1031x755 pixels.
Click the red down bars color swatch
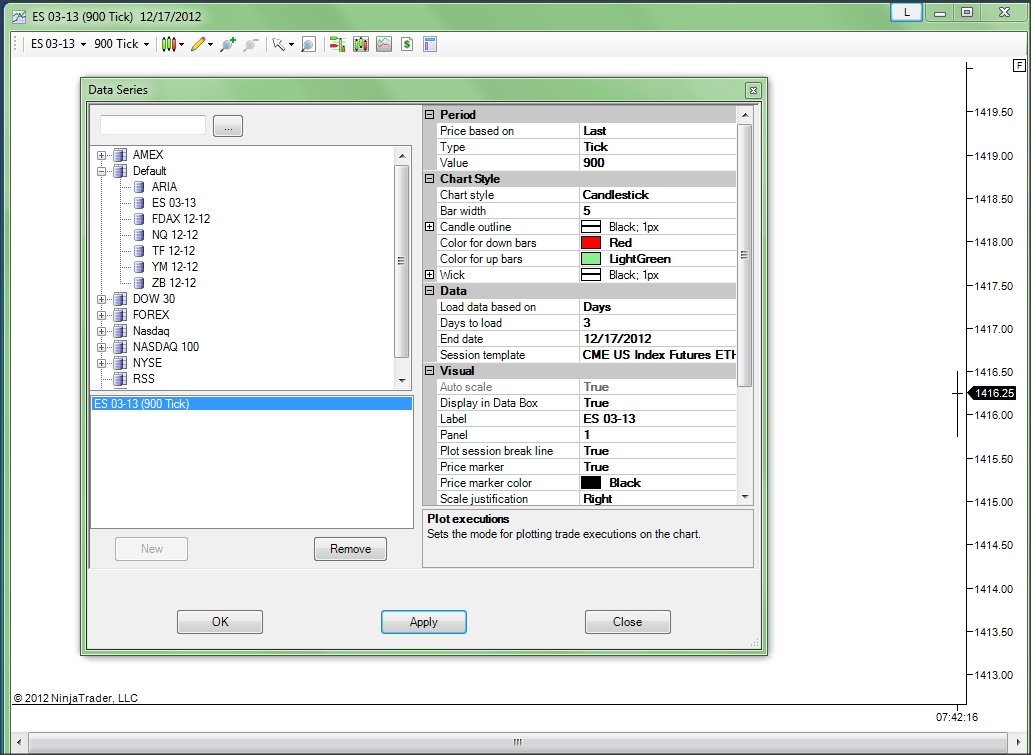pyautogui.click(x=590, y=243)
